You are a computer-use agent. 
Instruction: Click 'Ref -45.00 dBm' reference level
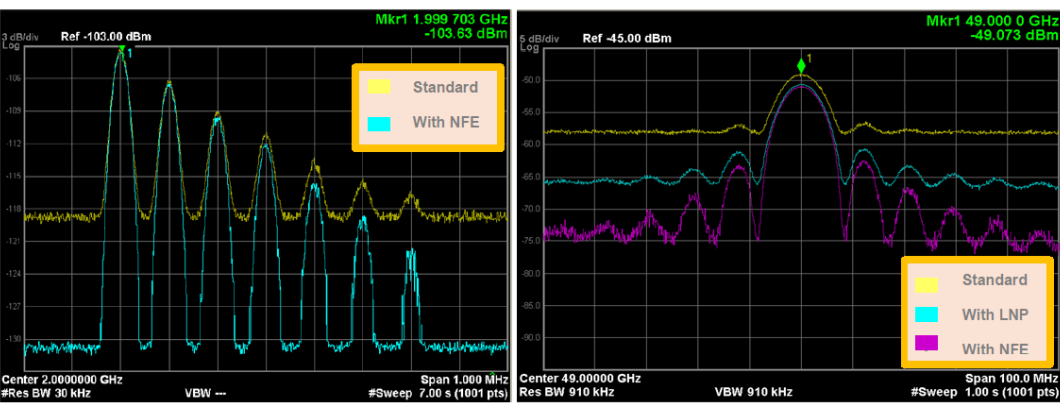(x=627, y=39)
